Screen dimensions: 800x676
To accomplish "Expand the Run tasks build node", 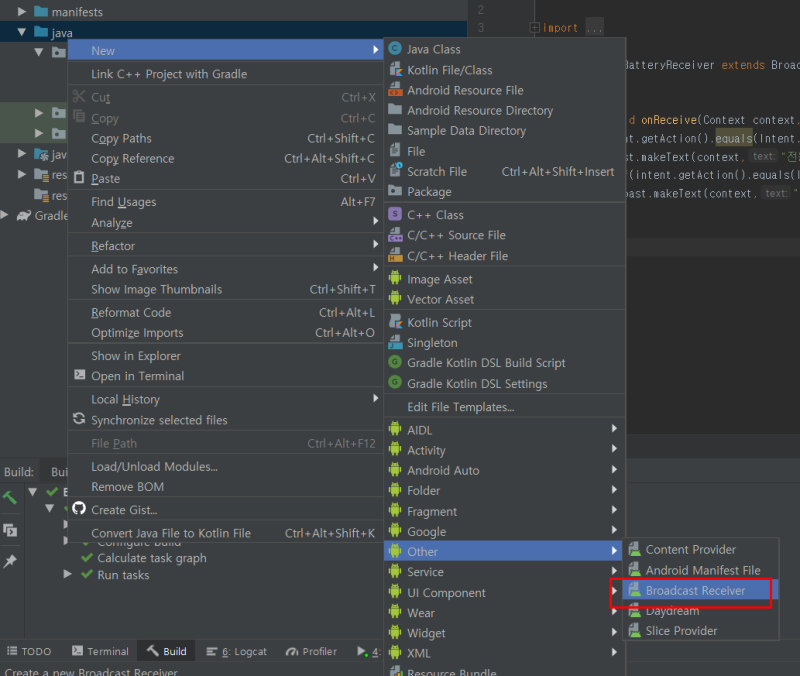I will 68,575.
